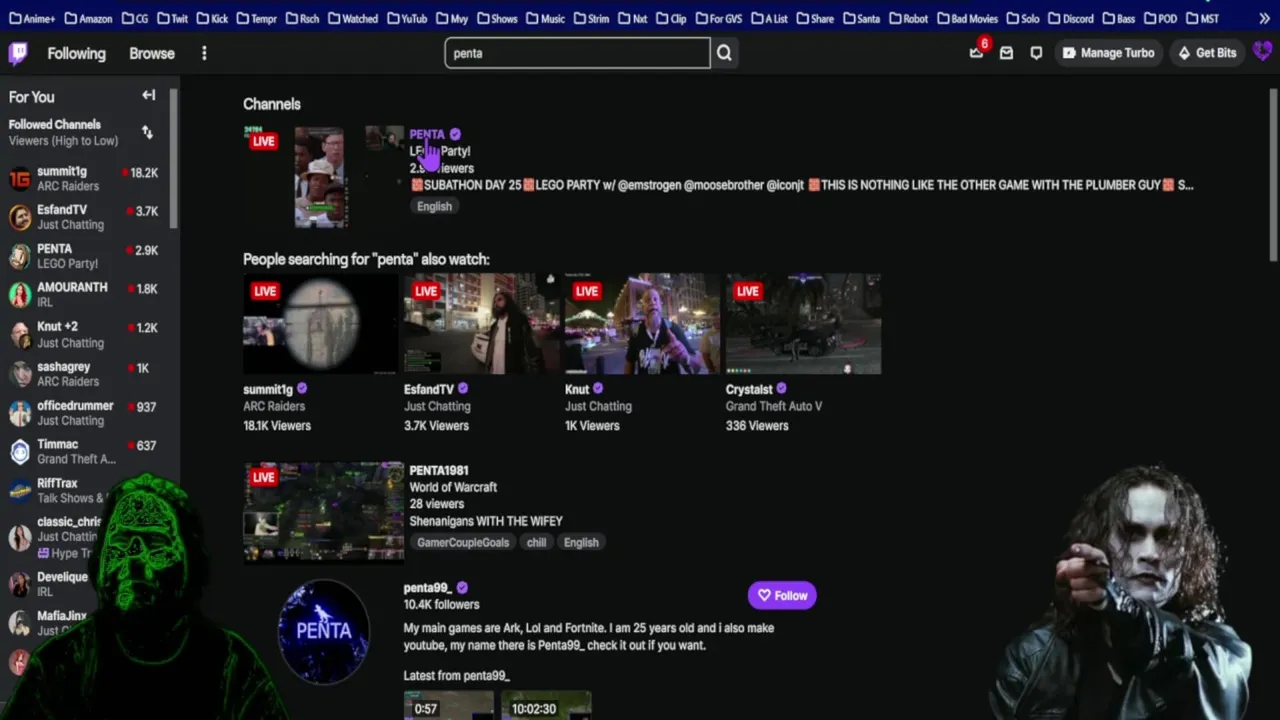Click the chill tag

537,542
